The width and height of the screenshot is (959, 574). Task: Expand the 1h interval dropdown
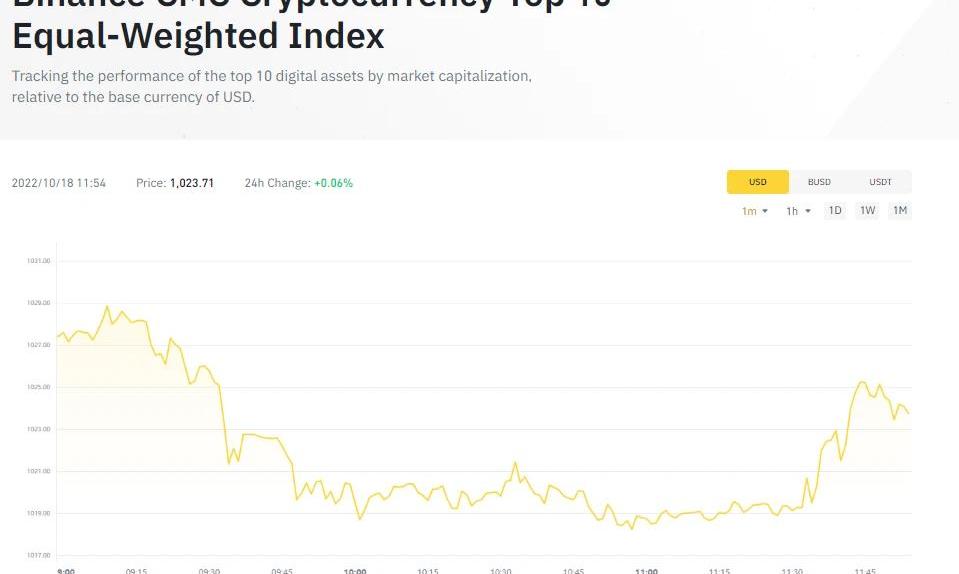pyautogui.click(x=797, y=211)
